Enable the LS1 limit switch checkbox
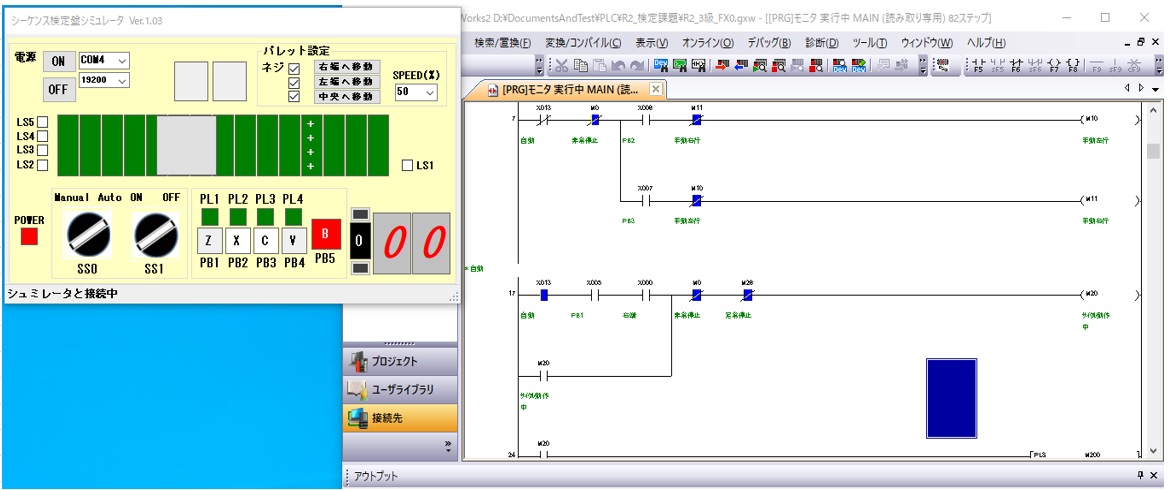 pyautogui.click(x=407, y=165)
